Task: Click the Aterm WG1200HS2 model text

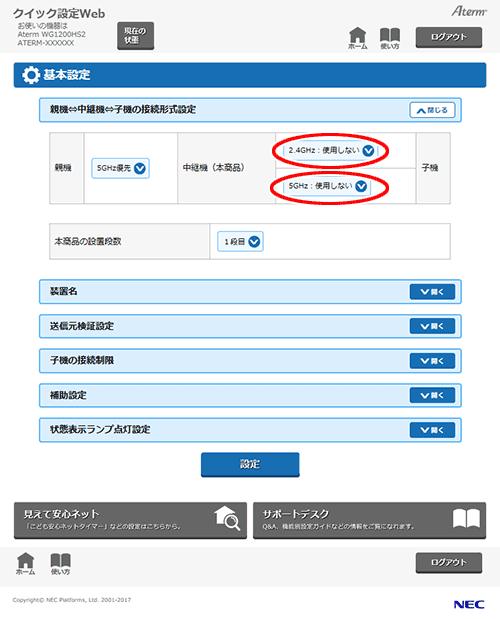Action: point(52,34)
